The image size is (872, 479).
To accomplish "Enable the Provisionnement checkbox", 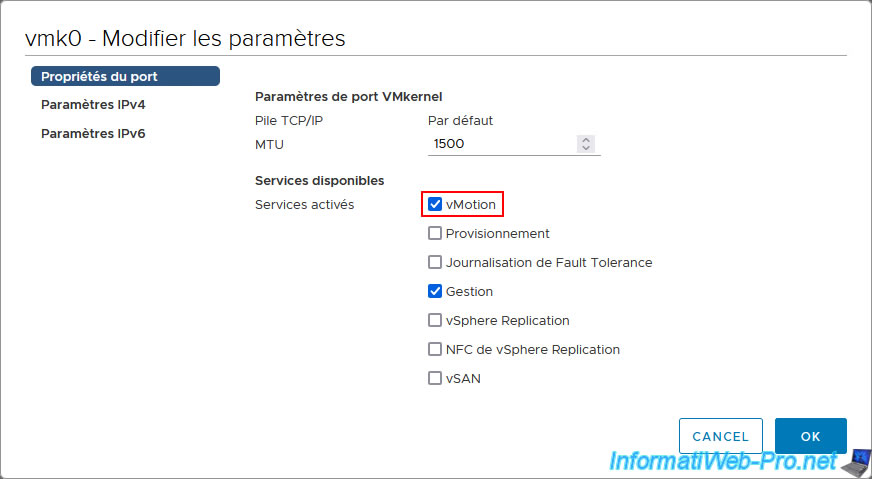I will click(434, 234).
